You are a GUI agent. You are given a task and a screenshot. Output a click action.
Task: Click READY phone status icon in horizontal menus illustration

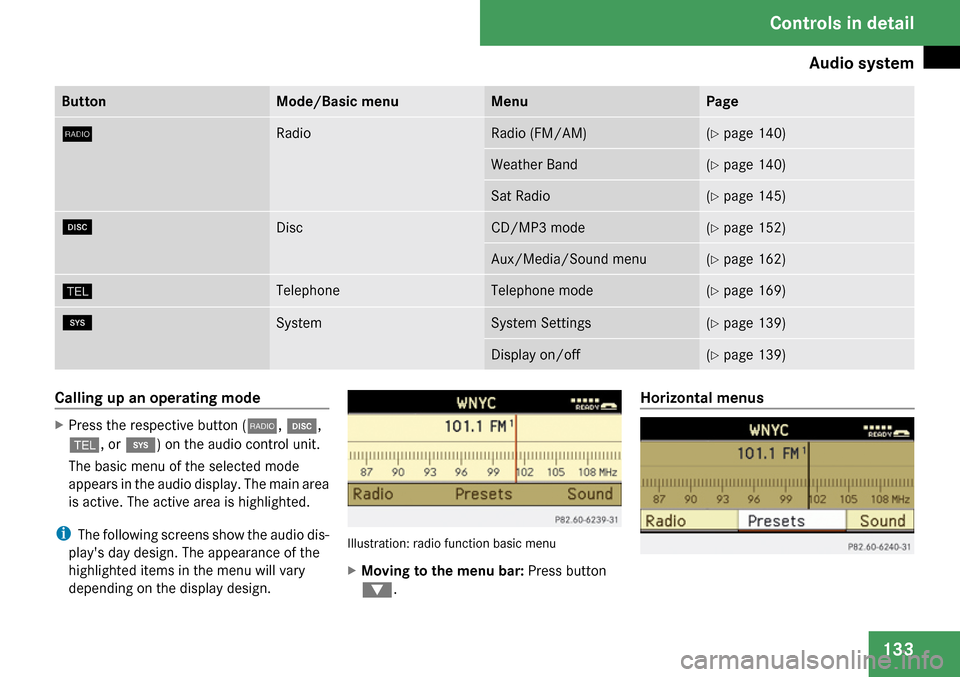click(x=887, y=430)
